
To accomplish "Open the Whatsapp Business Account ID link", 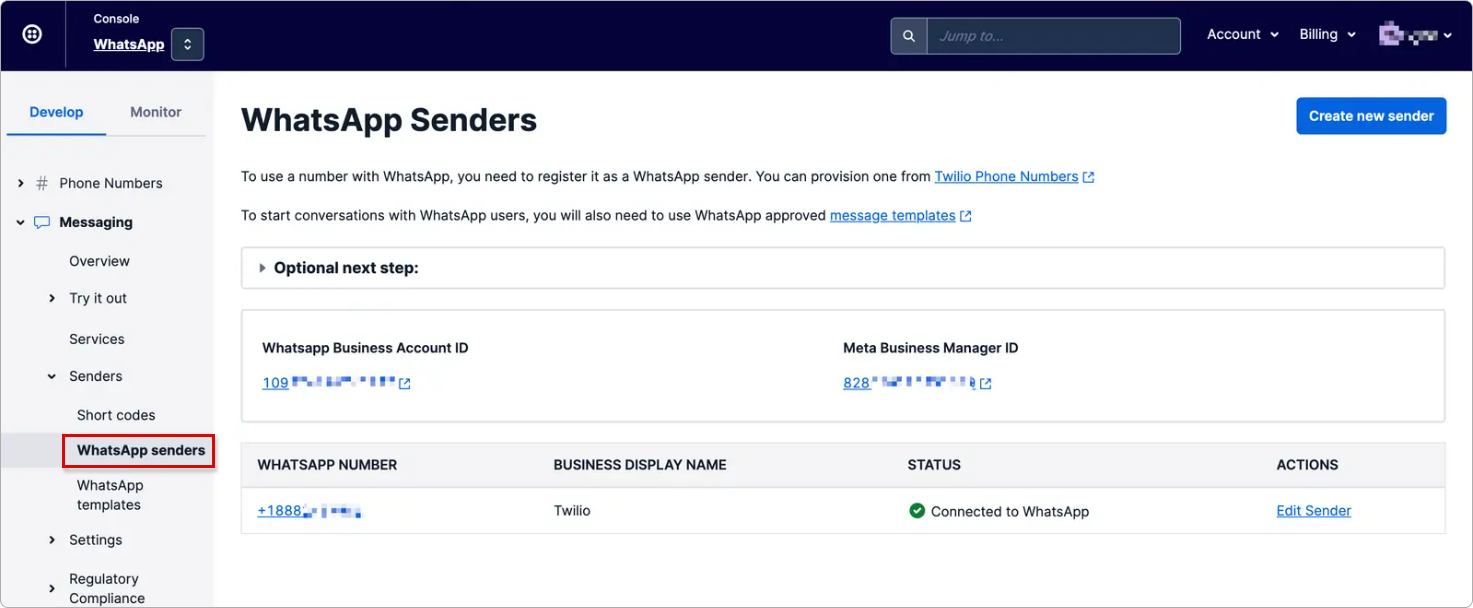I will (329, 383).
